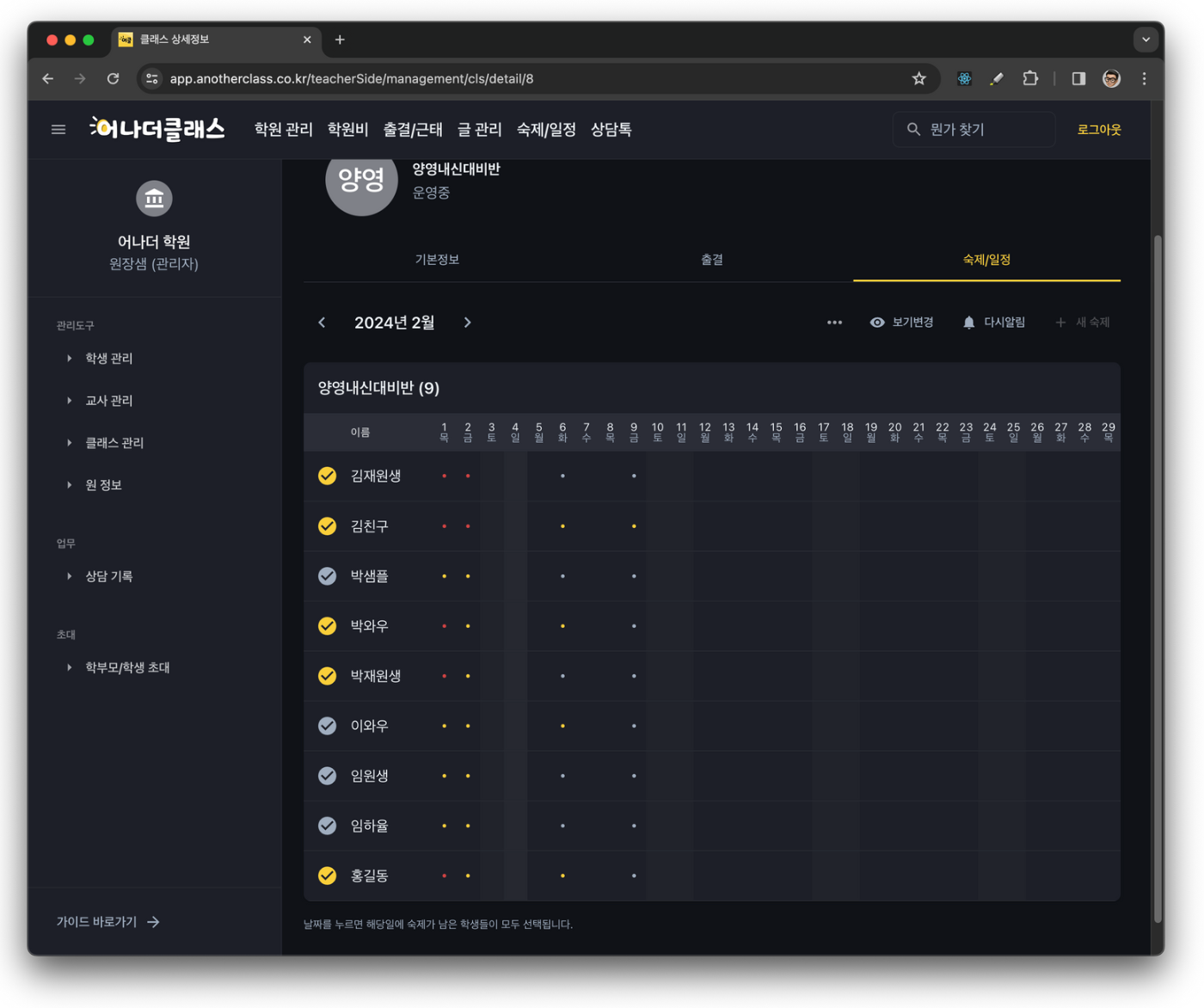
Task: Toggle the checkbox for 박샘플
Action: coord(327,575)
